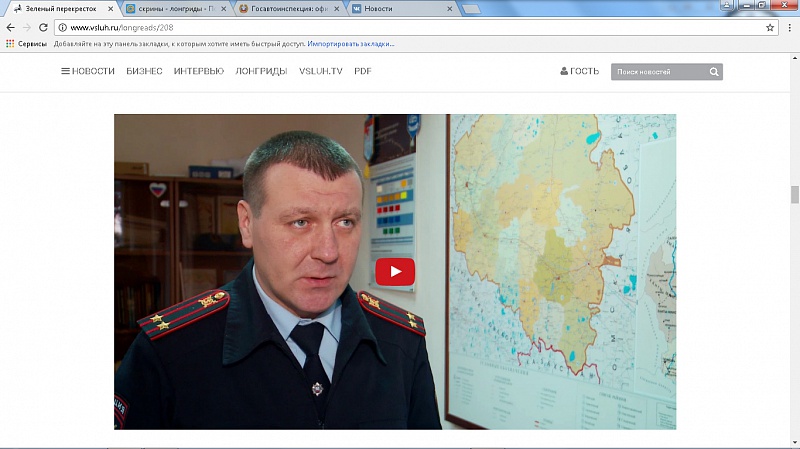This screenshot has width=800, height=449.
Task: Focus the Поиск новостей search field
Action: (x=660, y=72)
